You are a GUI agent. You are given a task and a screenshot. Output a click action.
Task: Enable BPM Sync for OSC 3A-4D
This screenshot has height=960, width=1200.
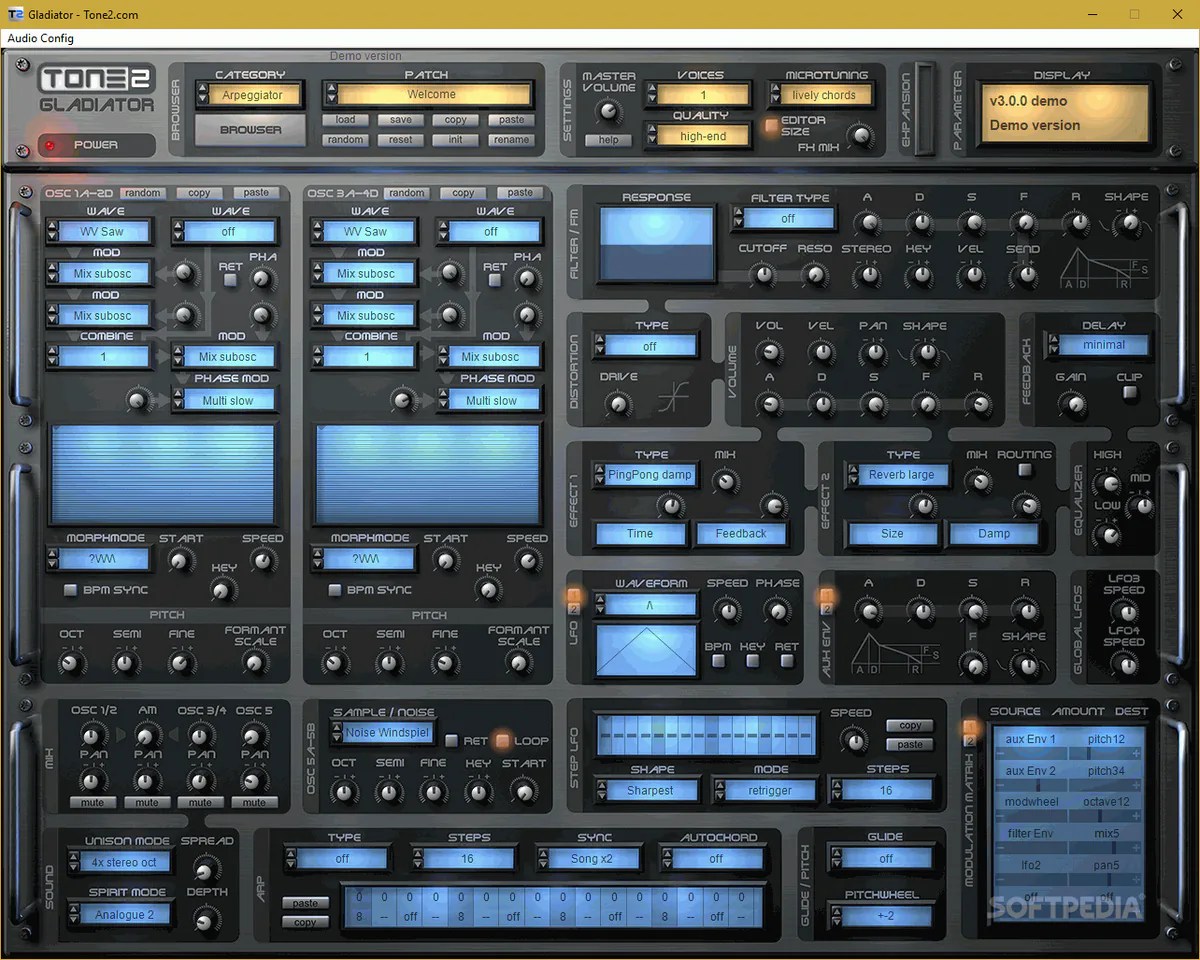tap(334, 590)
